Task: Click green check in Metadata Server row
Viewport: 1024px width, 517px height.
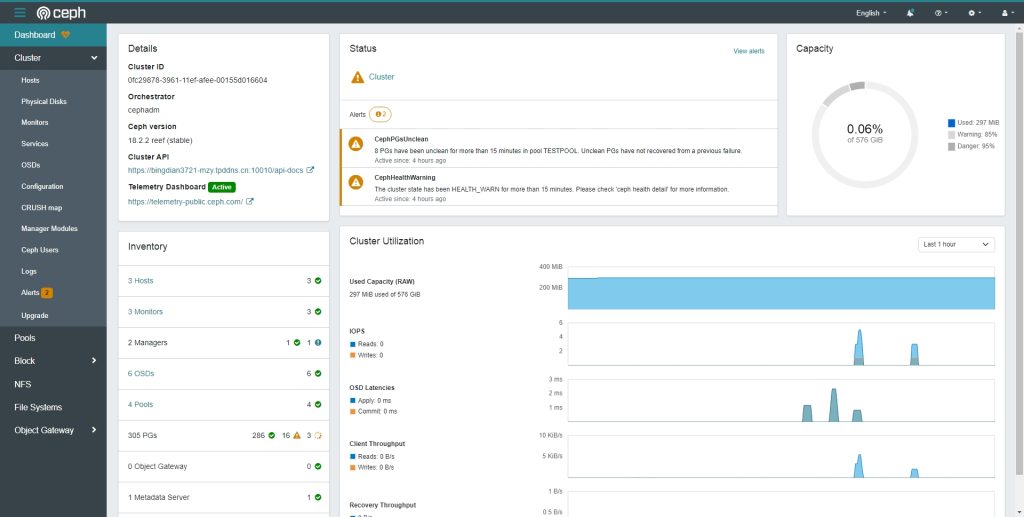Action: click(318, 497)
